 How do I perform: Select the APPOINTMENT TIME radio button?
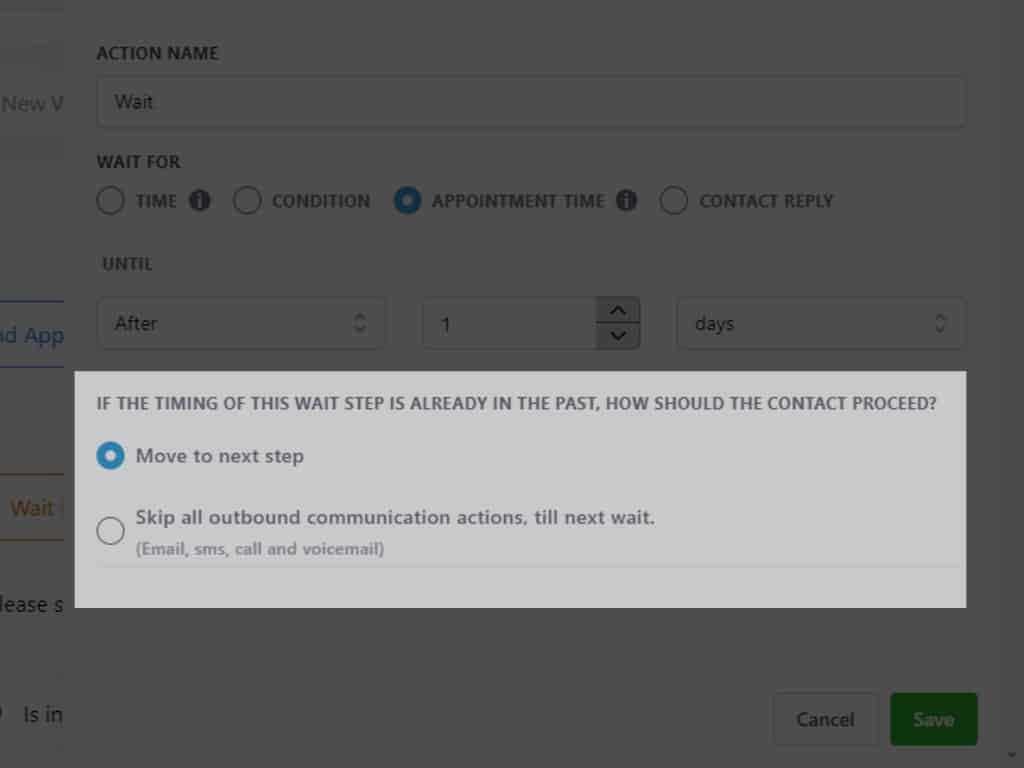click(407, 201)
